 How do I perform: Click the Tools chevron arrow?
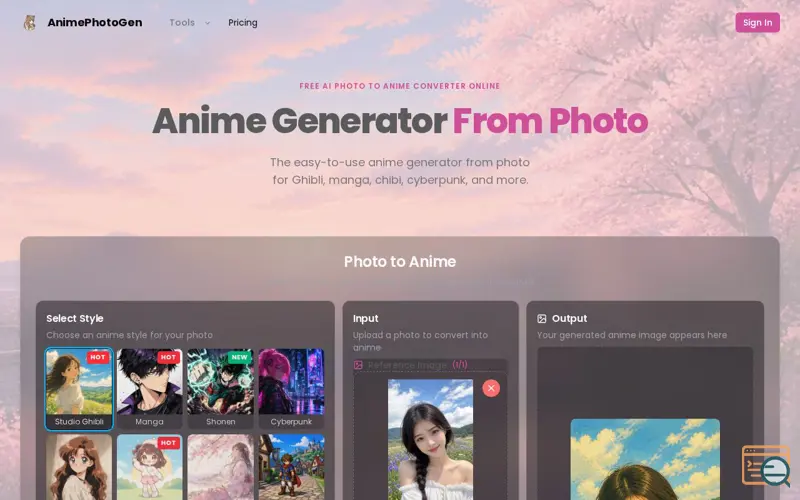coord(207,23)
